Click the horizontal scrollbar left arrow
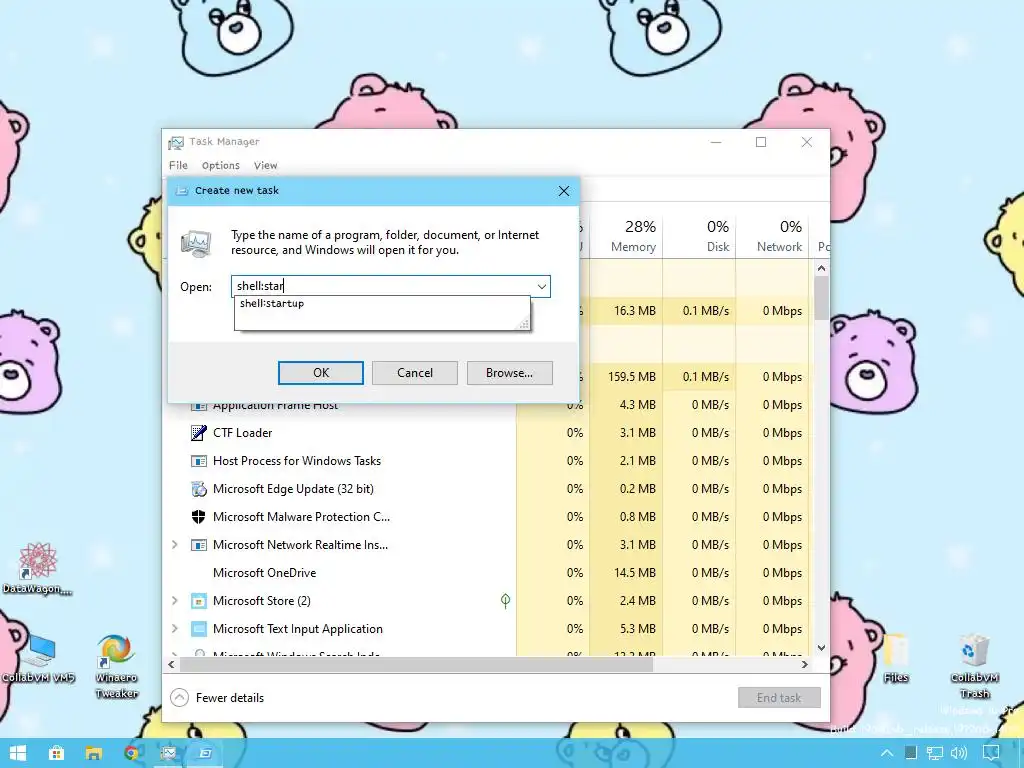Viewport: 1024px width, 768px height. point(171,664)
